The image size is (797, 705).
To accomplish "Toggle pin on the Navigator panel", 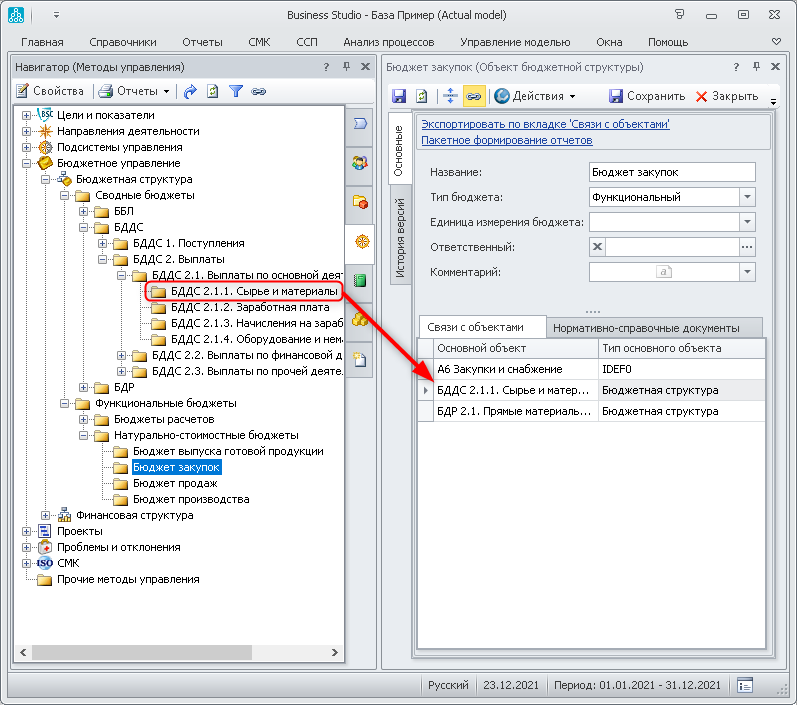I will [x=346, y=66].
